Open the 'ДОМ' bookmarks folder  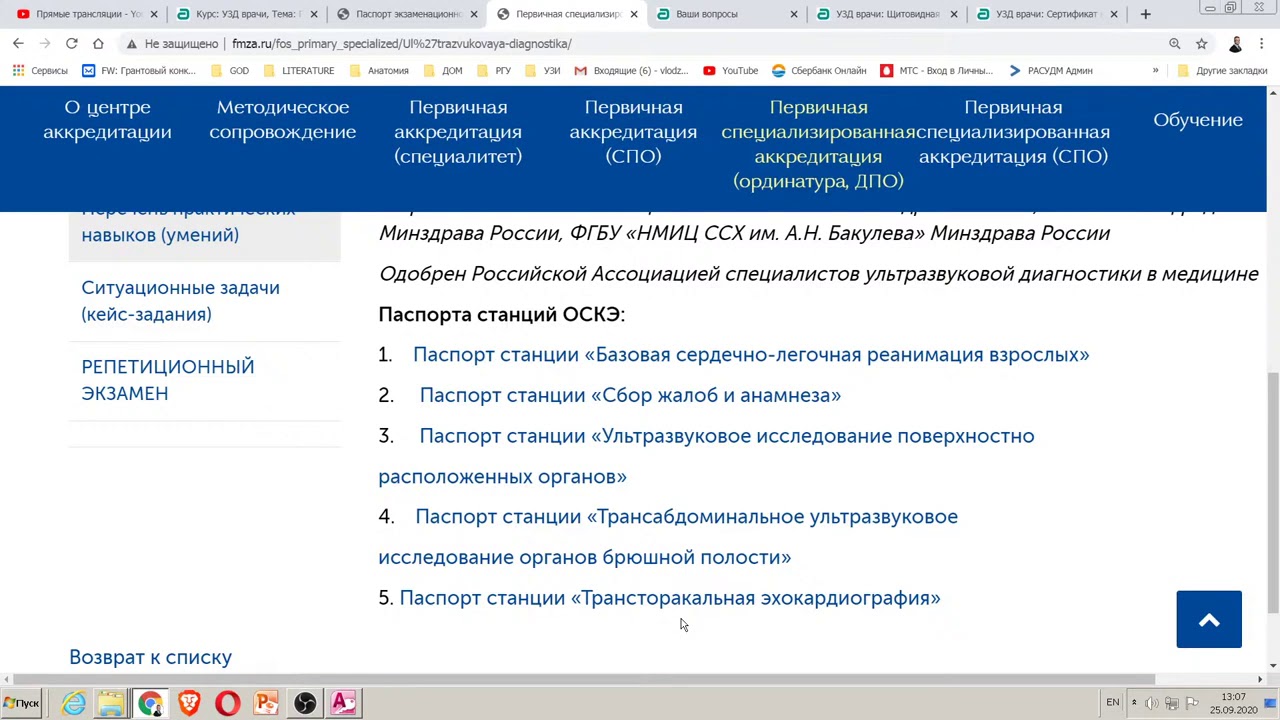tap(442, 70)
